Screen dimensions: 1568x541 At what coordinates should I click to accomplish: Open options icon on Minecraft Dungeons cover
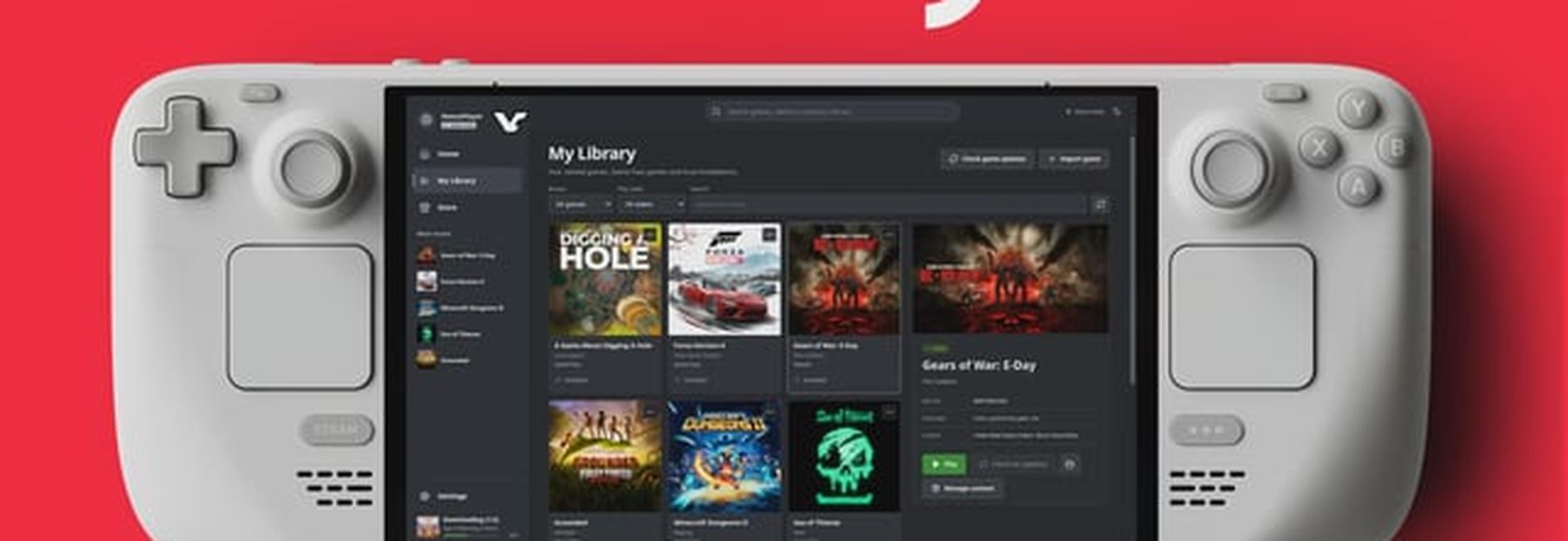pyautogui.click(x=769, y=412)
